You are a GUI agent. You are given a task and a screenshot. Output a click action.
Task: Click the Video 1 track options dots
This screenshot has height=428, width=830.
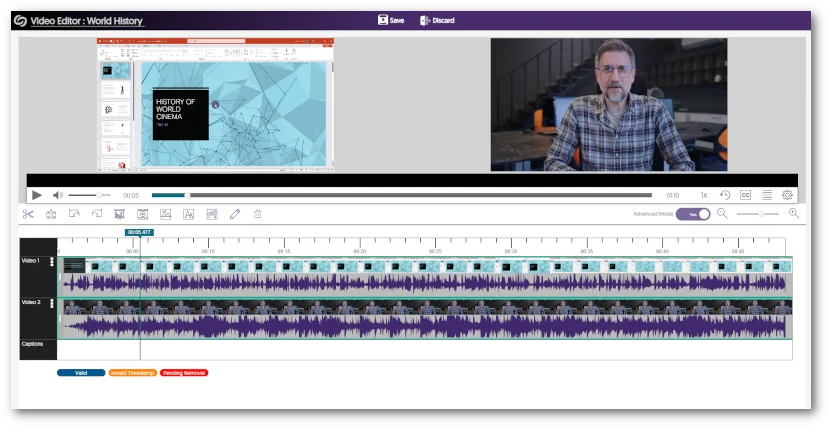tap(52, 262)
